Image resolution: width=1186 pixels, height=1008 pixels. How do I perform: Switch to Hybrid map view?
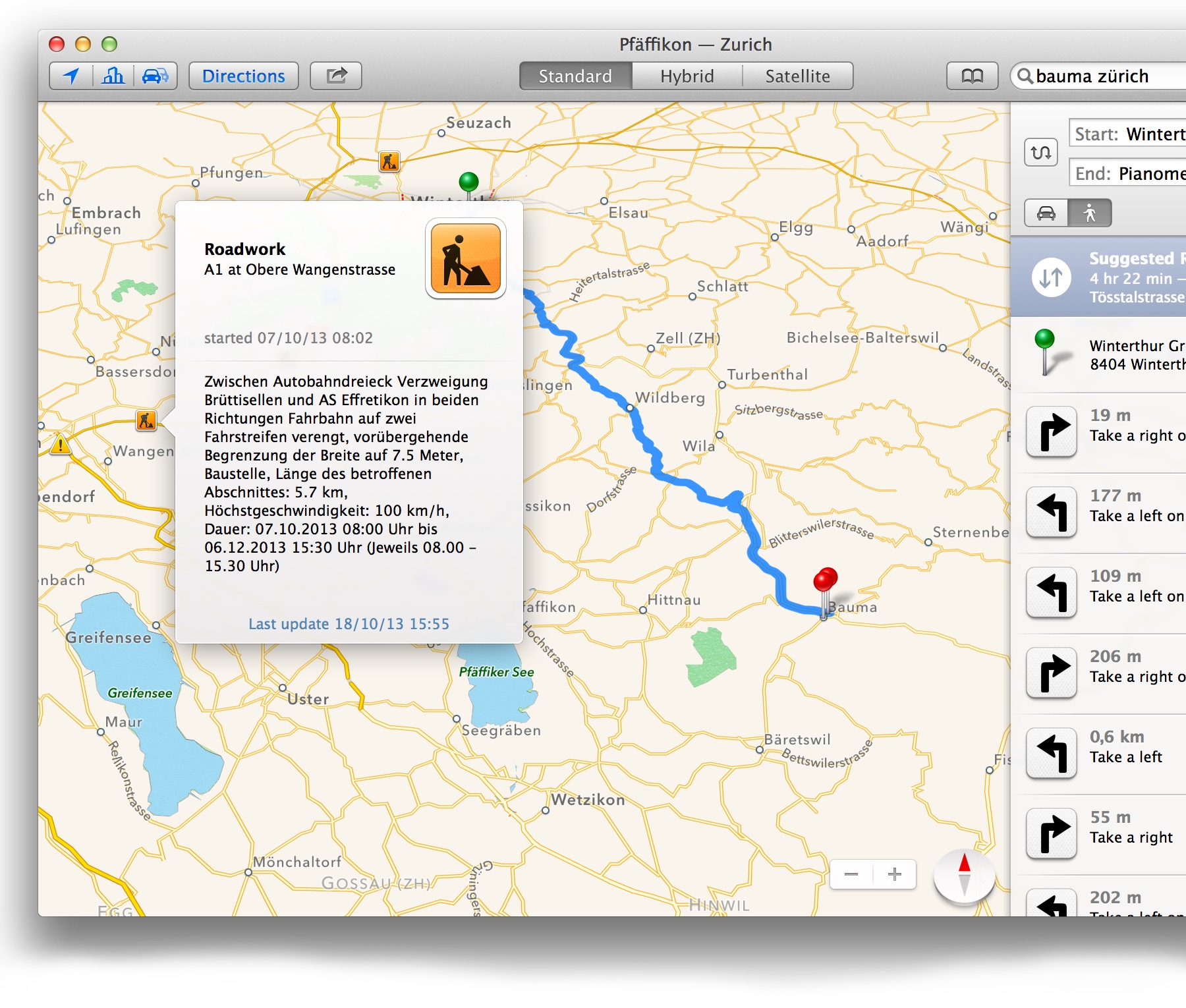tap(687, 76)
